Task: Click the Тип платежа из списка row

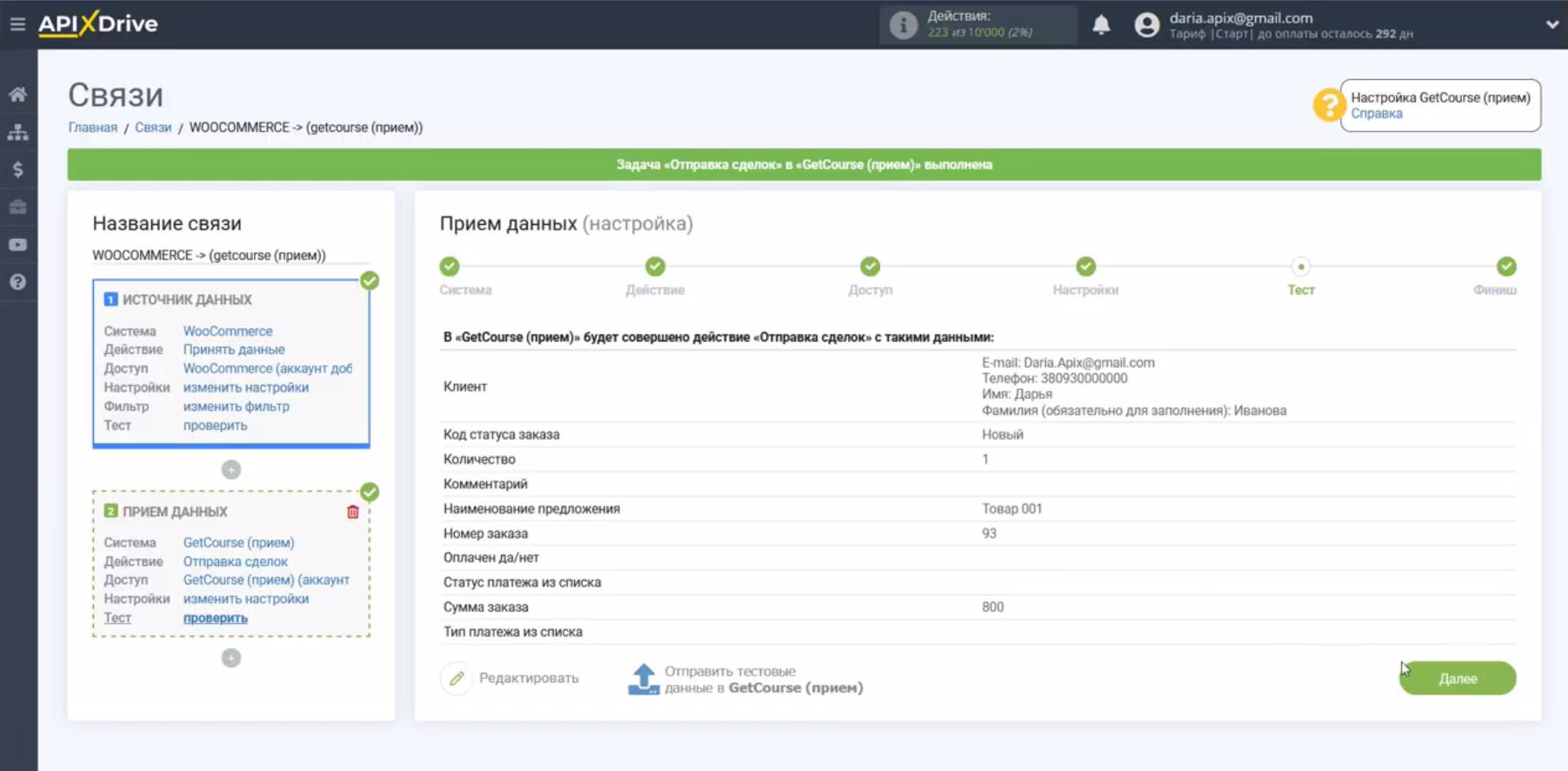Action: click(978, 632)
